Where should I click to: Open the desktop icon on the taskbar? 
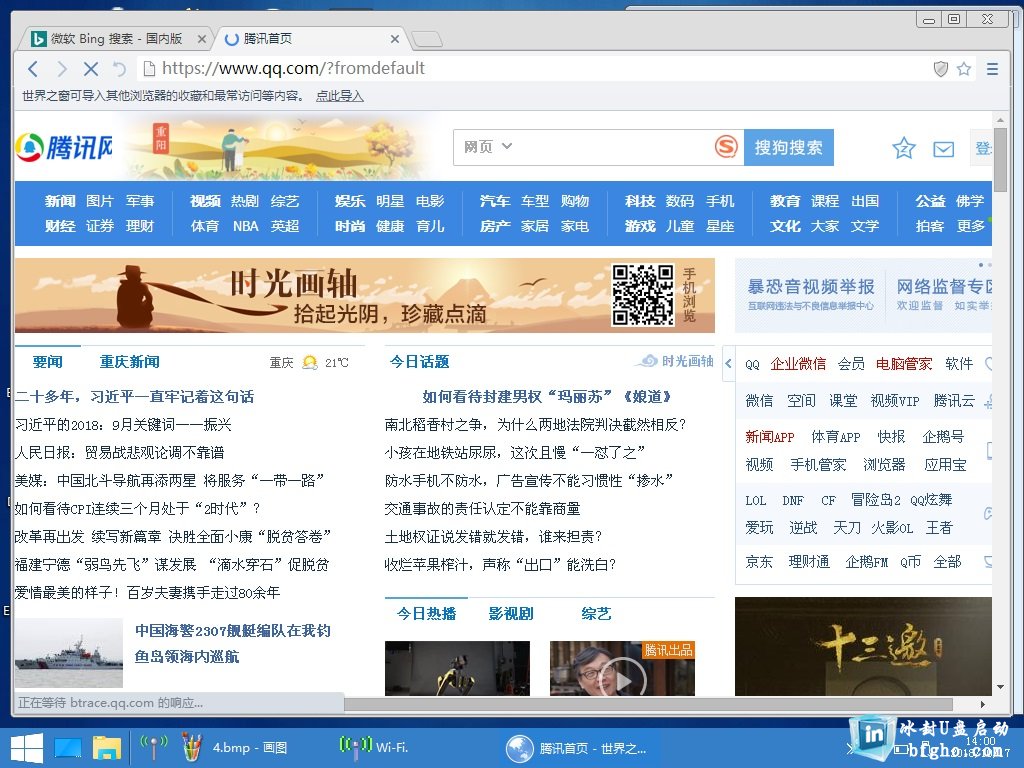pyautogui.click(x=68, y=748)
